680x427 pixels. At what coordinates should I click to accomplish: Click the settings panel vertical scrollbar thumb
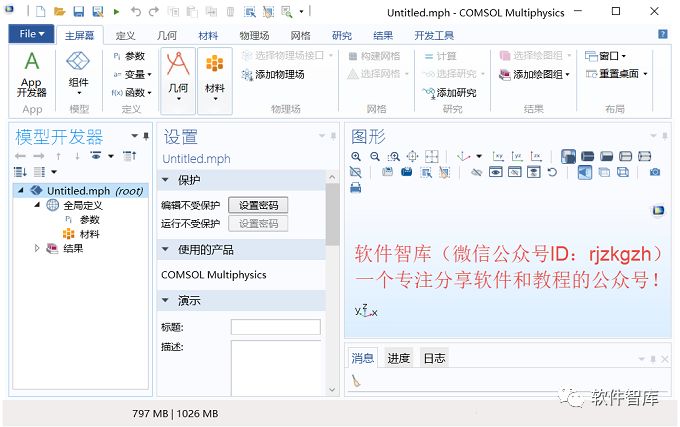coord(332,214)
